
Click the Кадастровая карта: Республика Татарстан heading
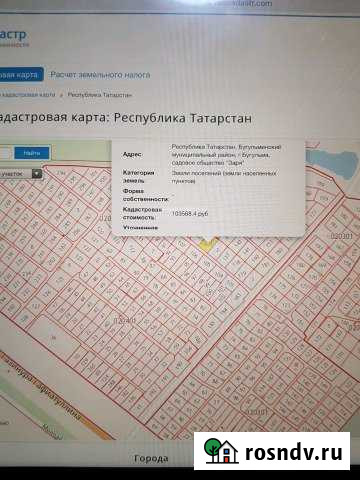coord(126,118)
